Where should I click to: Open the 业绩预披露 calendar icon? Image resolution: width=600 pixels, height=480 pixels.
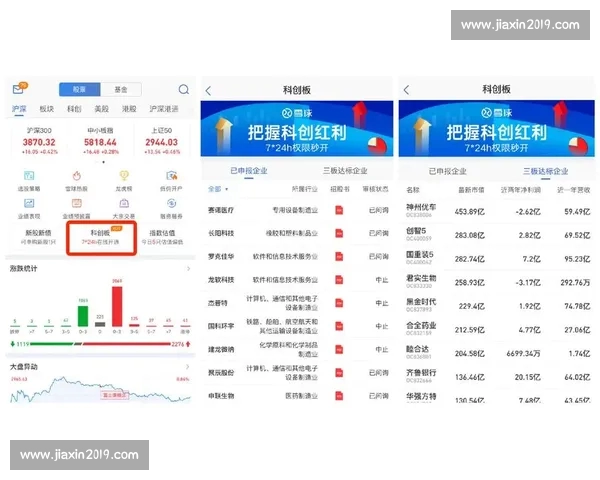point(77,203)
